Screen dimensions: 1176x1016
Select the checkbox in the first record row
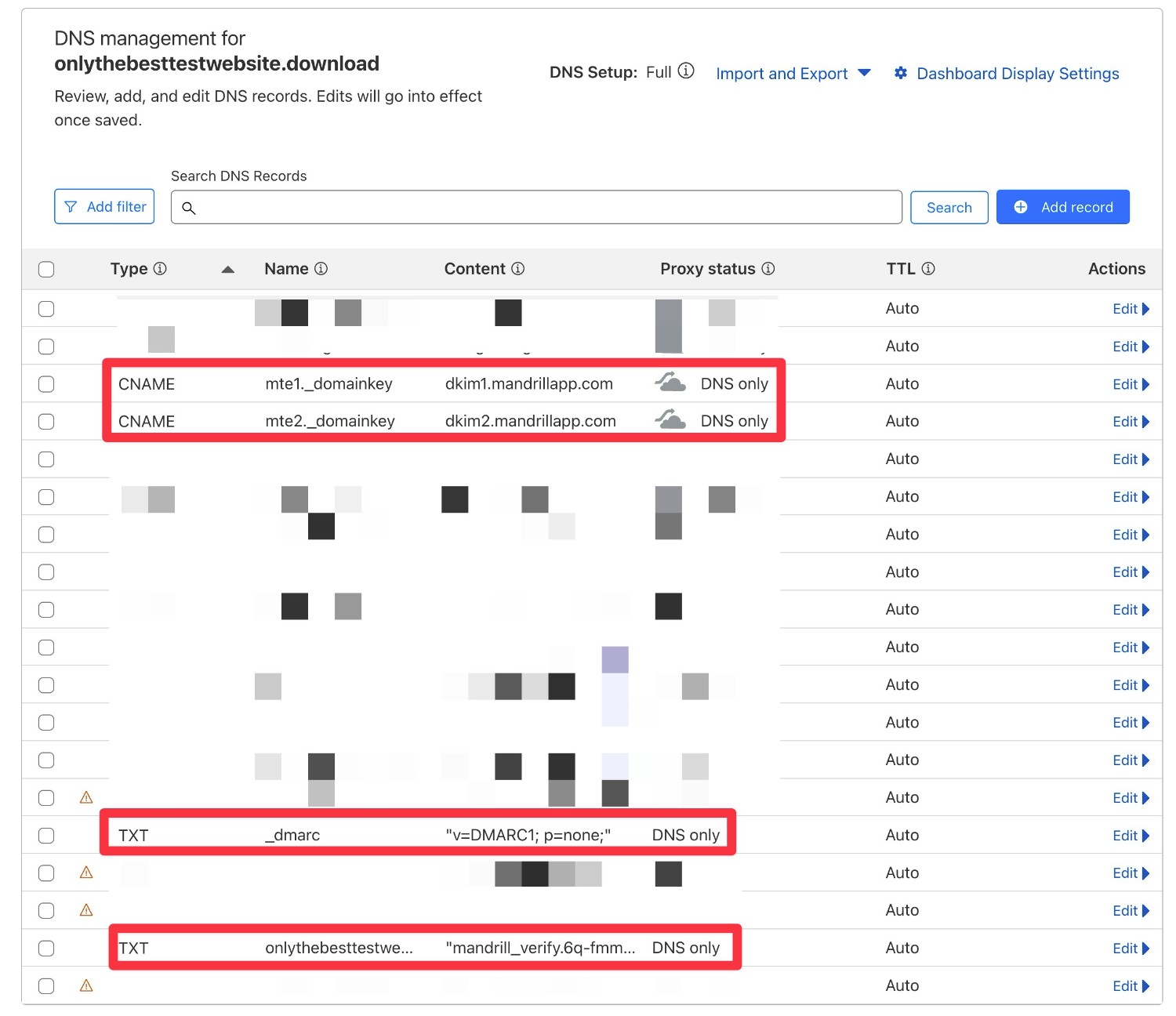click(46, 309)
